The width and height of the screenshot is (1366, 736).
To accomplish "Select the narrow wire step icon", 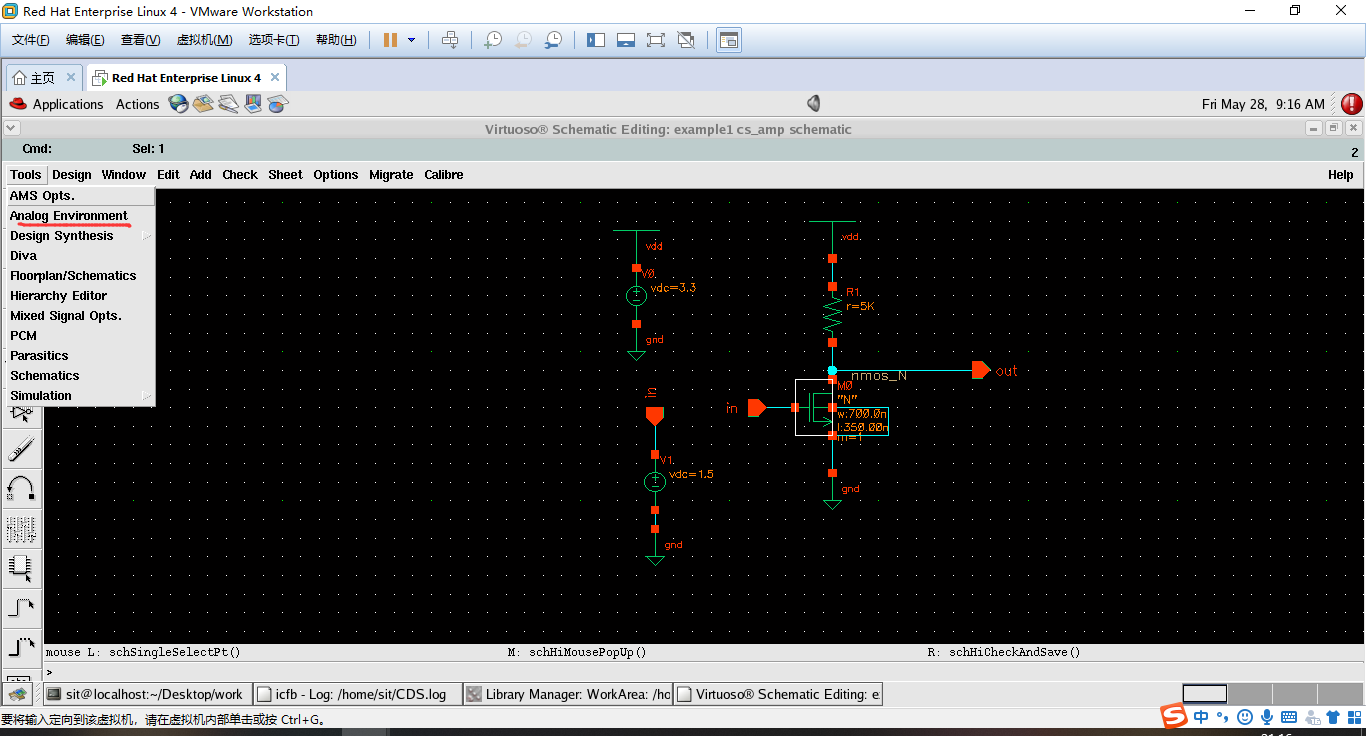I will pyautogui.click(x=21, y=606).
